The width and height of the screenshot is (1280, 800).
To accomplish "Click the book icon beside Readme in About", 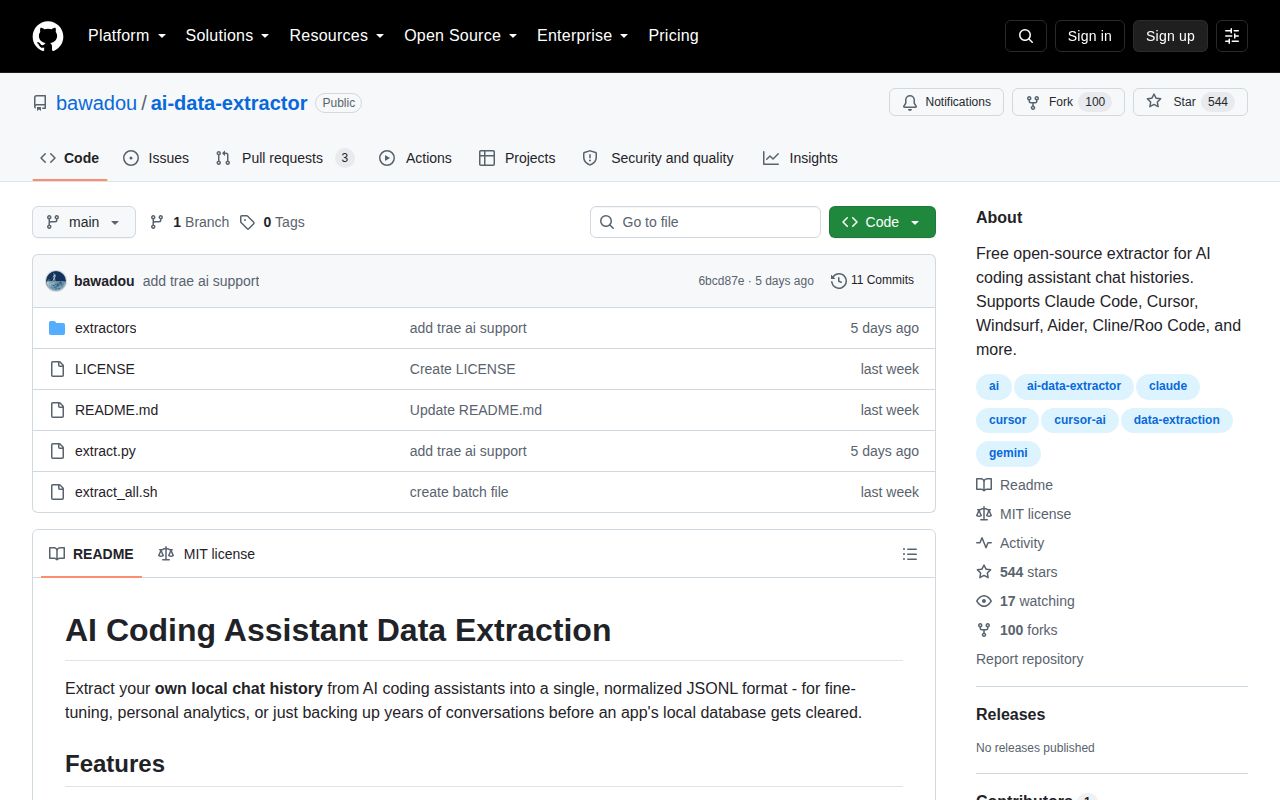I will [x=984, y=485].
